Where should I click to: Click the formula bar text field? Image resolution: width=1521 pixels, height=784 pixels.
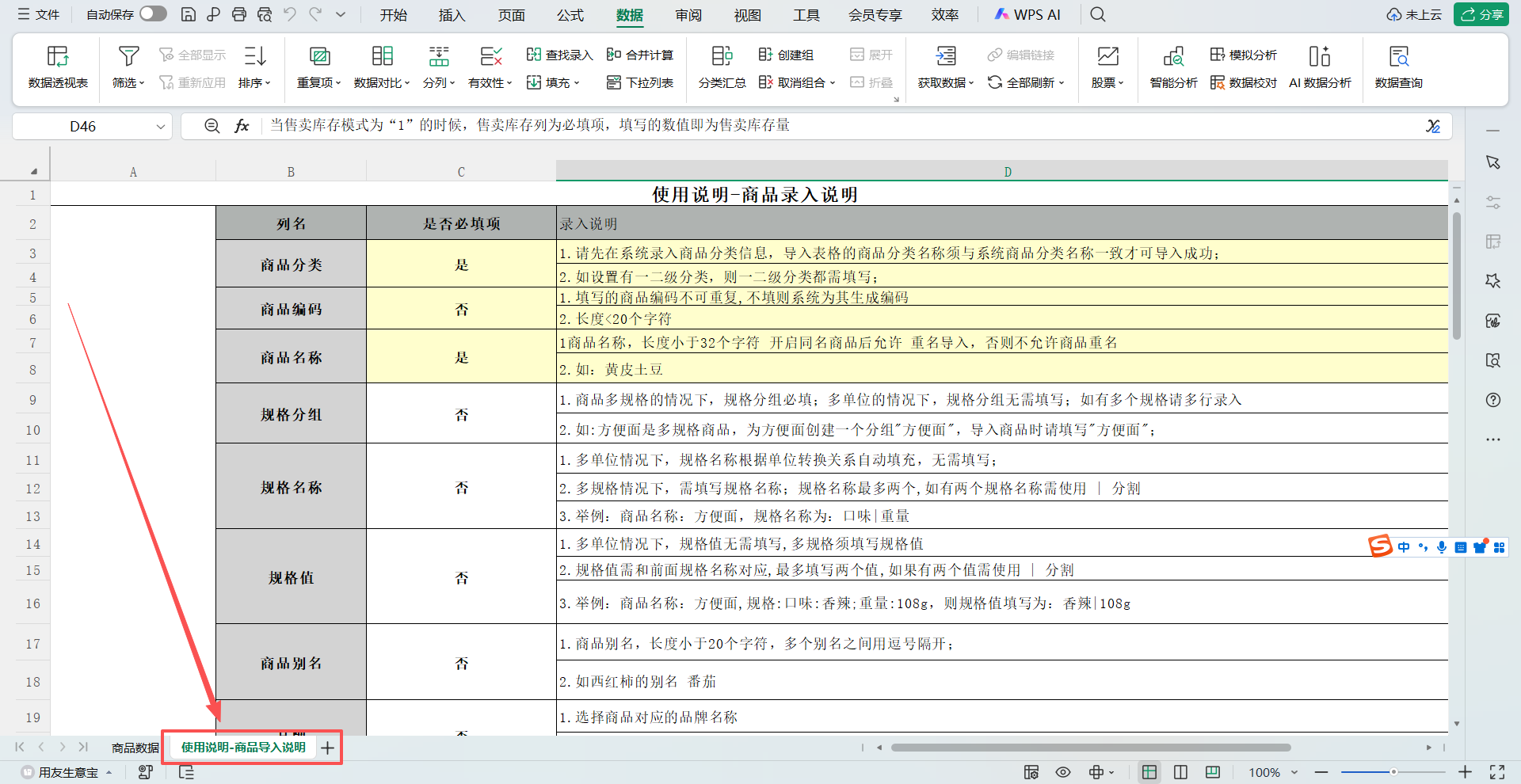click(844, 126)
